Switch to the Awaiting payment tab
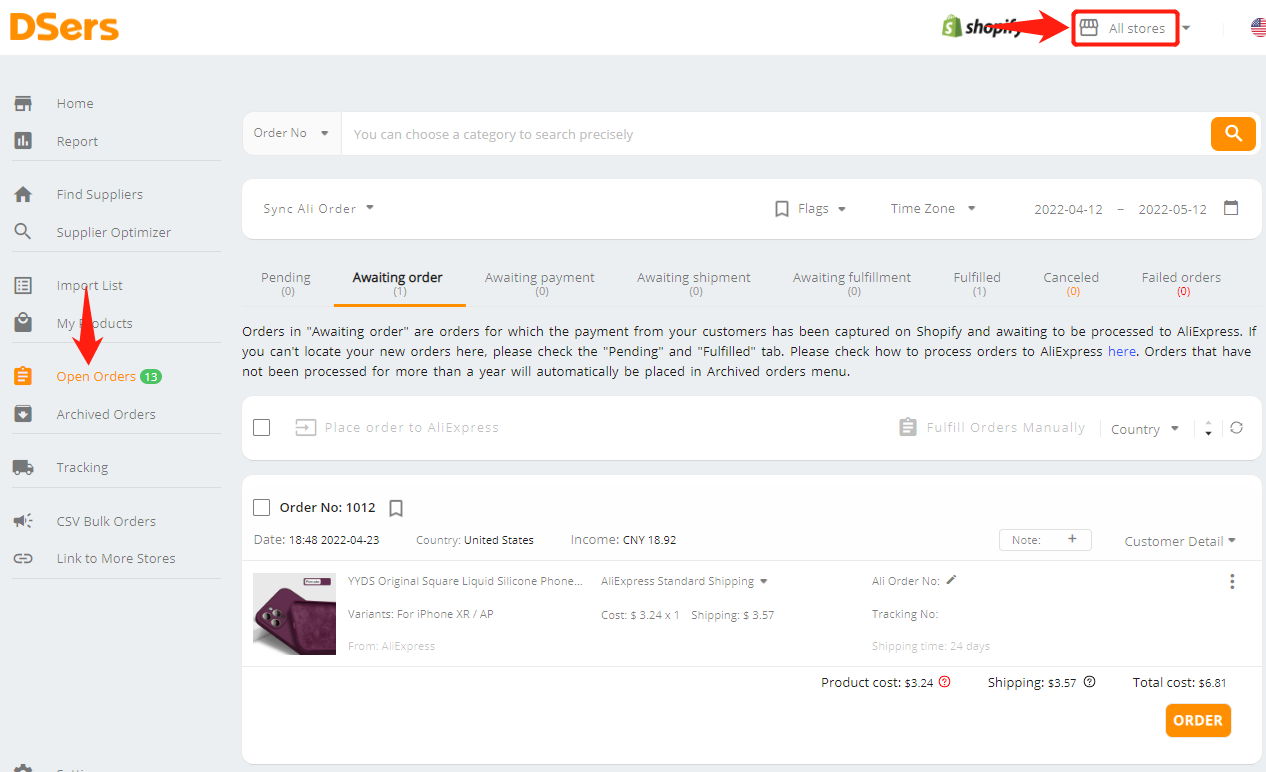 (x=540, y=283)
